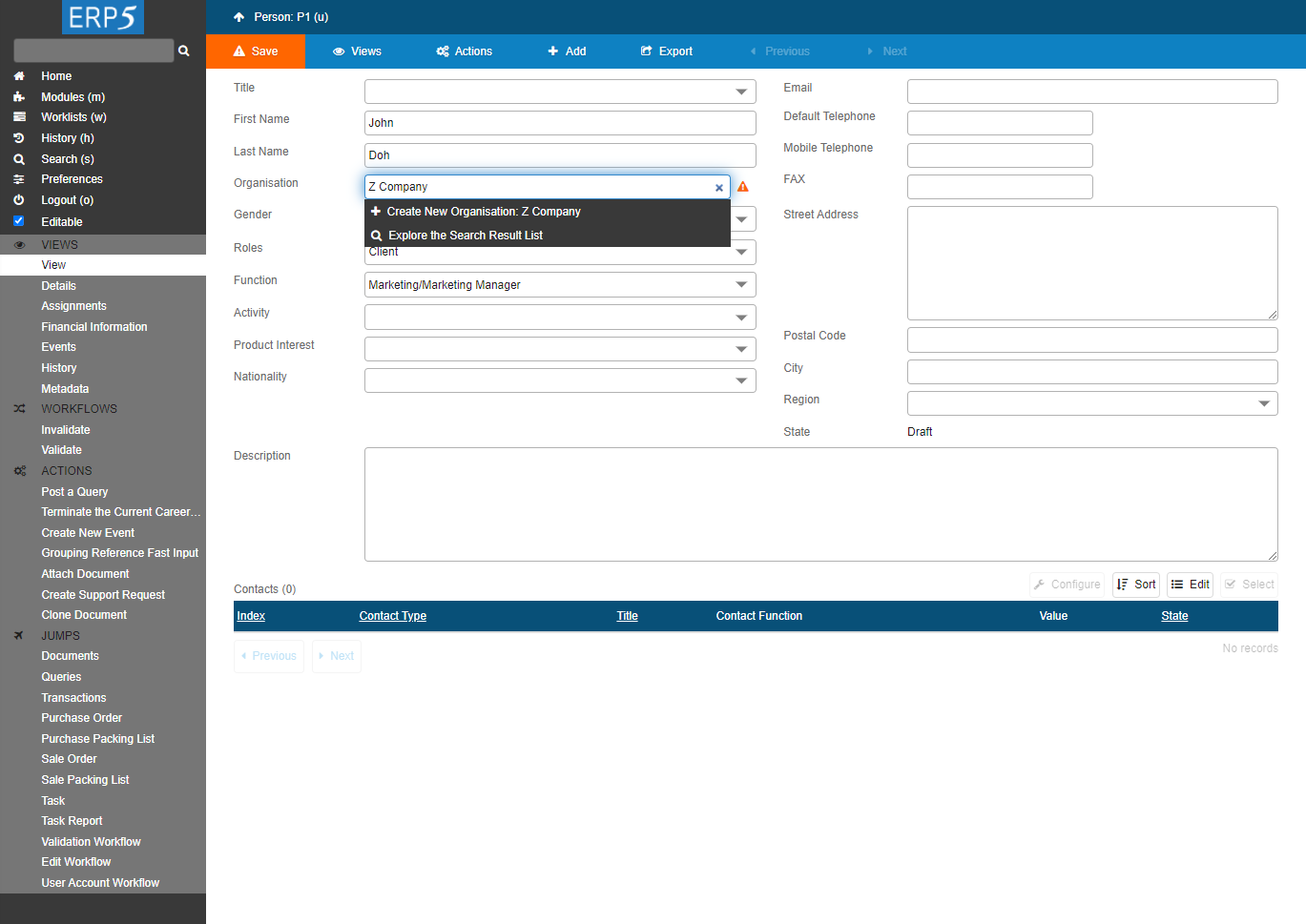Open the Function dropdown
The height and width of the screenshot is (924, 1306).
pyautogui.click(x=560, y=285)
